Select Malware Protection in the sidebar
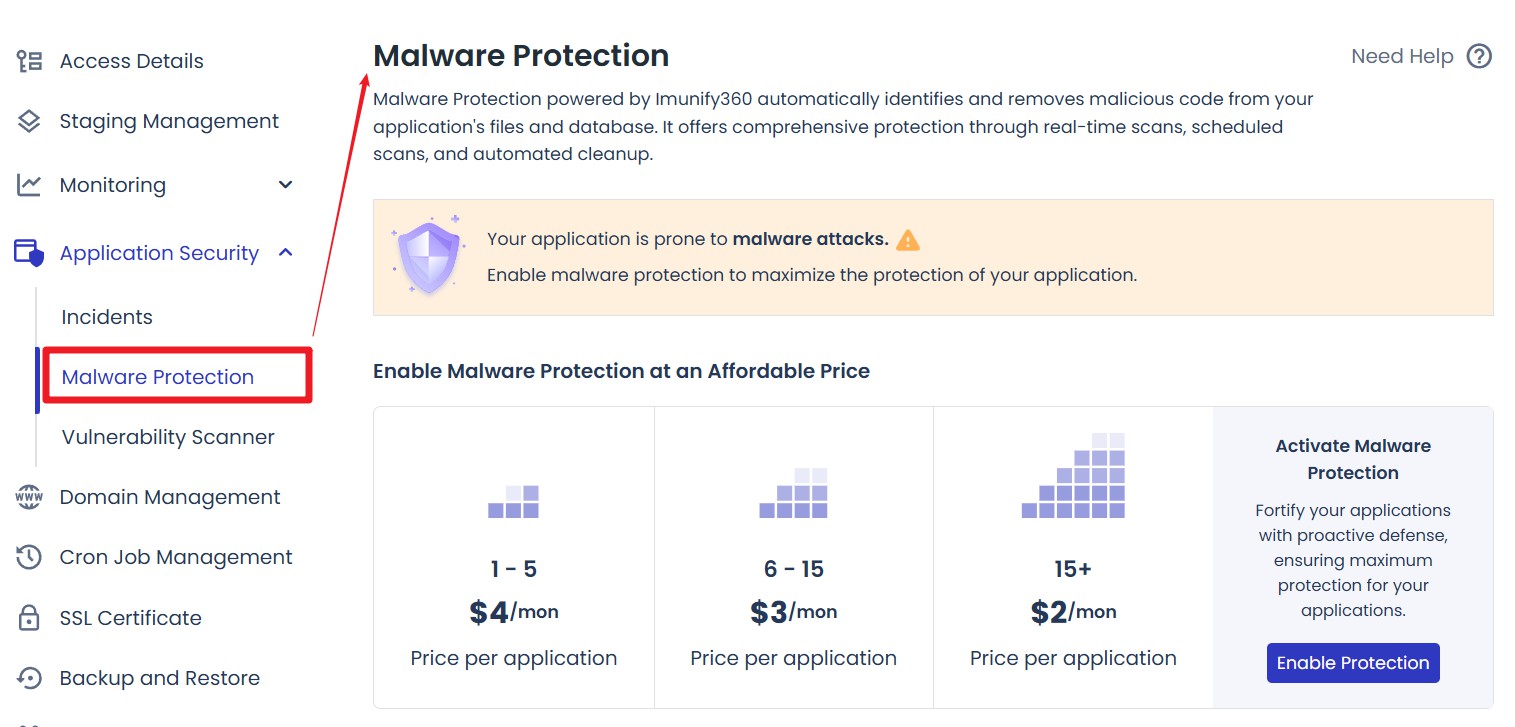The image size is (1515, 727). [x=157, y=377]
